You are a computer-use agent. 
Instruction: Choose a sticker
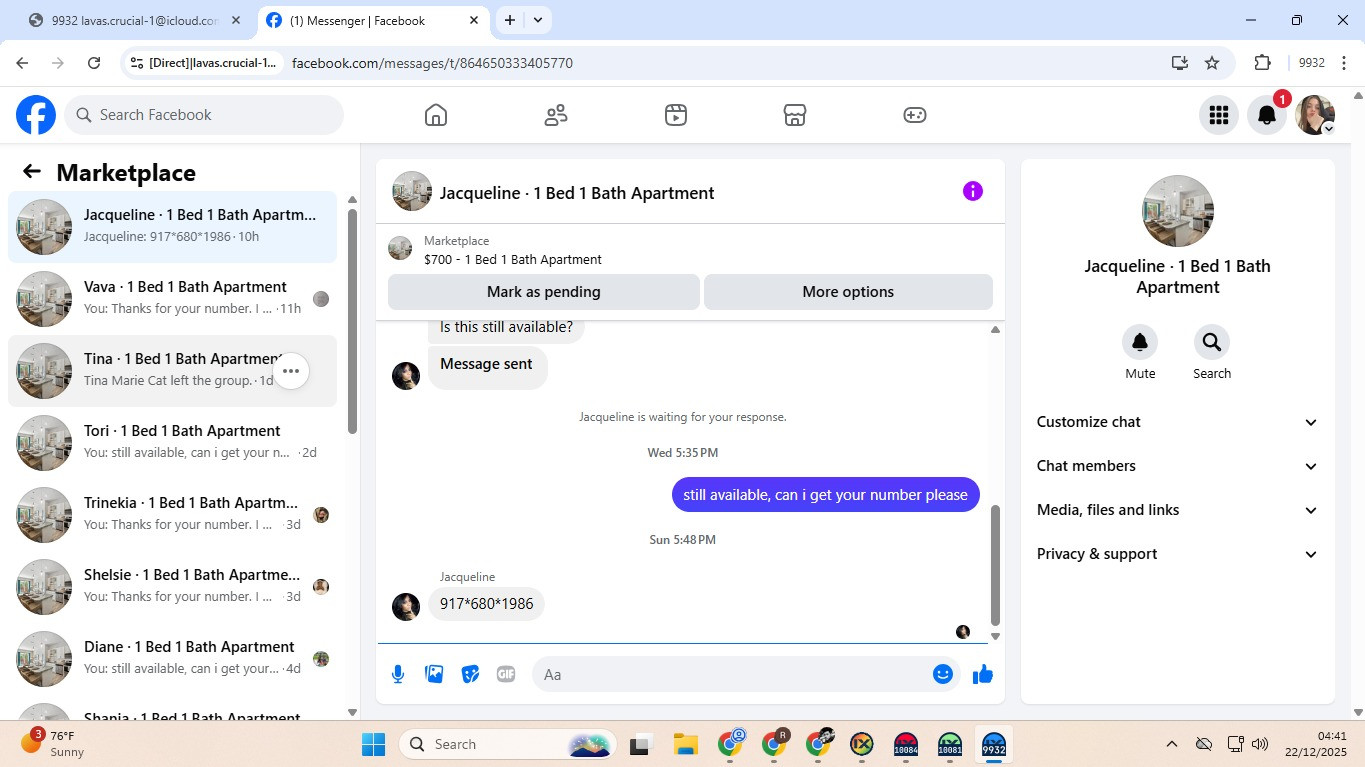coord(470,674)
